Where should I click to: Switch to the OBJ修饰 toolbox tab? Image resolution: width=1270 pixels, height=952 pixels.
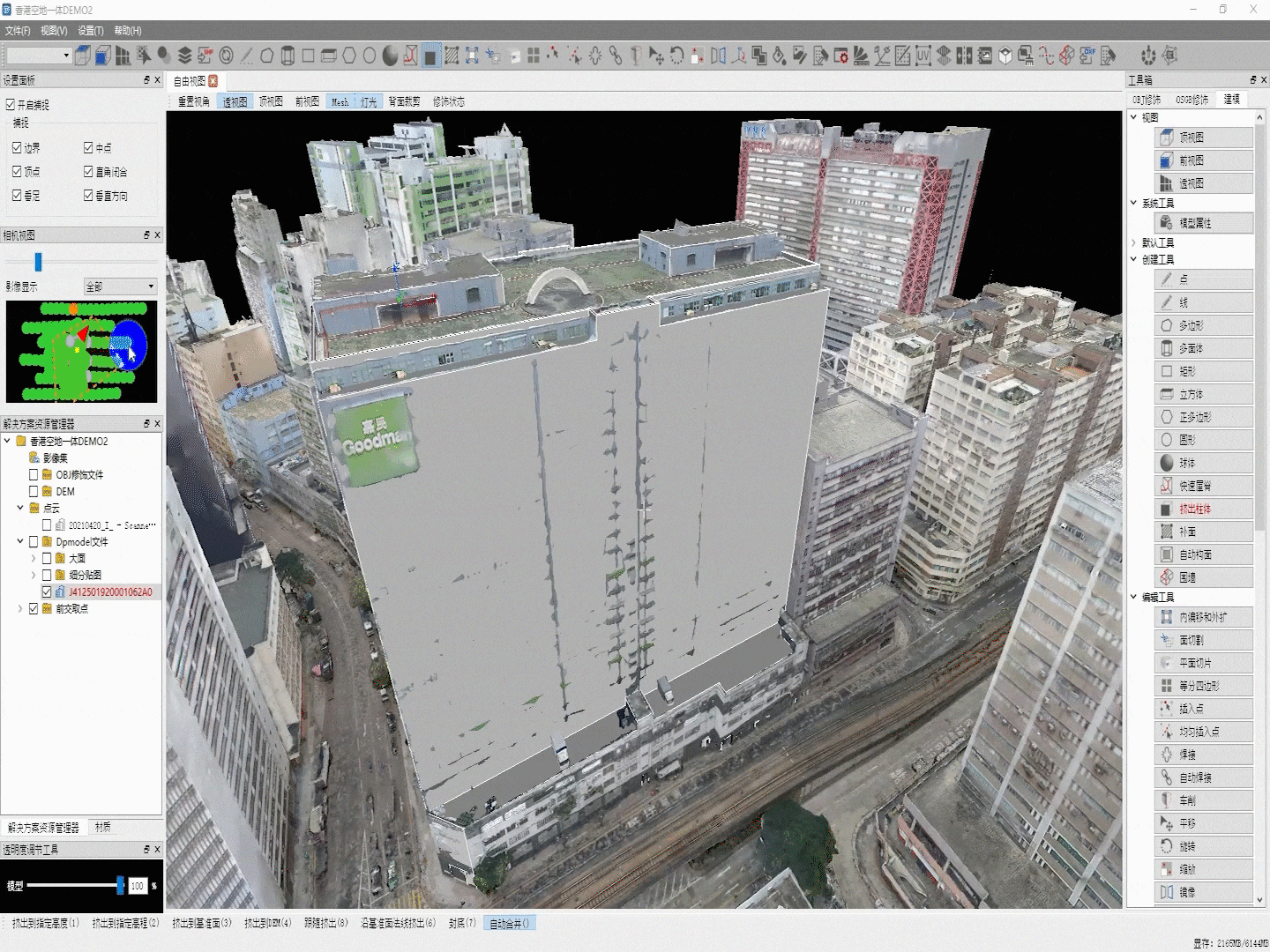[1147, 100]
